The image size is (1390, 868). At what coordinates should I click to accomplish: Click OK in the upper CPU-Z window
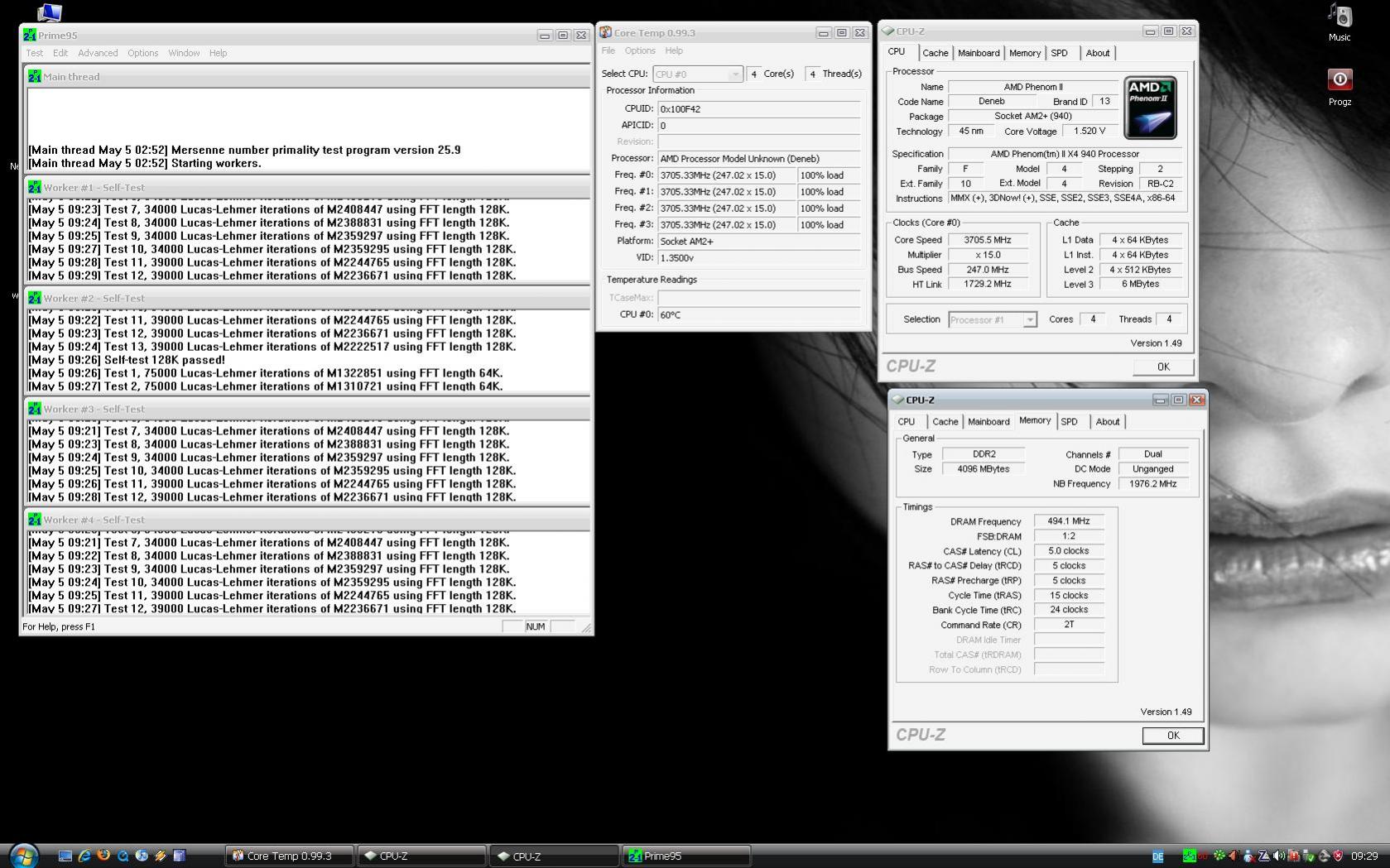pos(1163,367)
